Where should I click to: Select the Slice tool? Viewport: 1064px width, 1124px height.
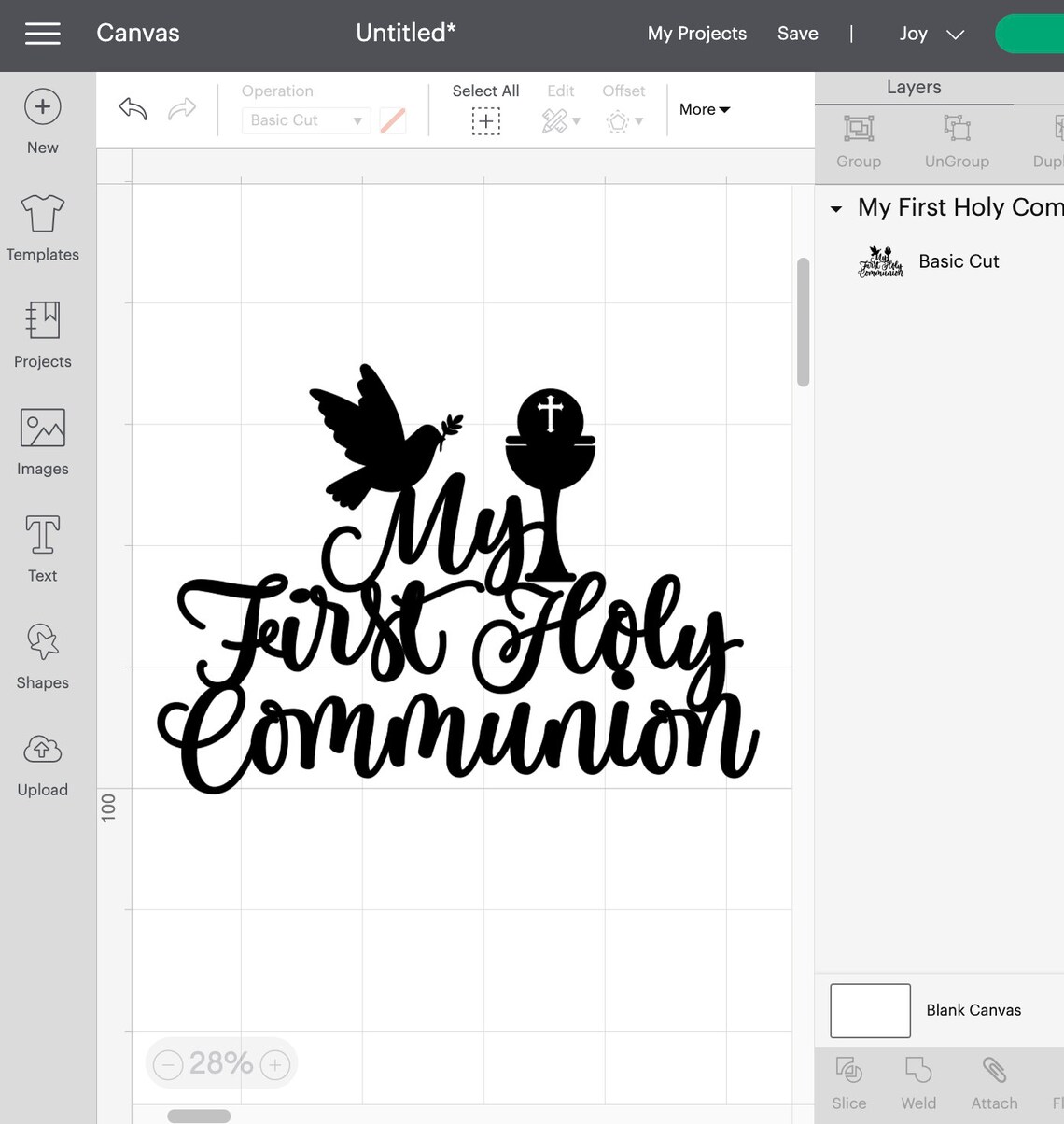848,1083
